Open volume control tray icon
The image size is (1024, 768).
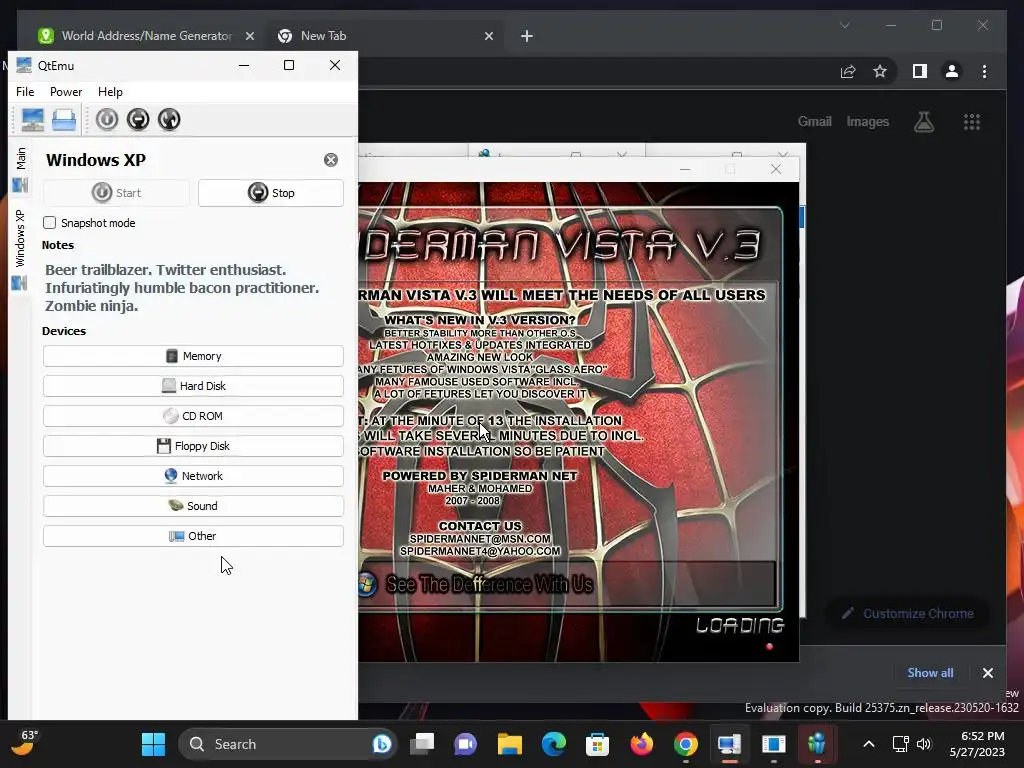(923, 744)
